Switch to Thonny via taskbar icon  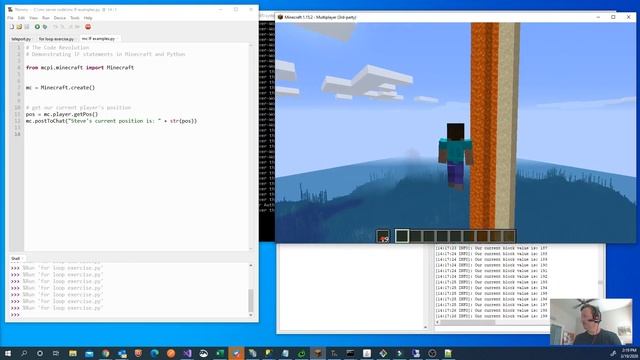(334, 353)
